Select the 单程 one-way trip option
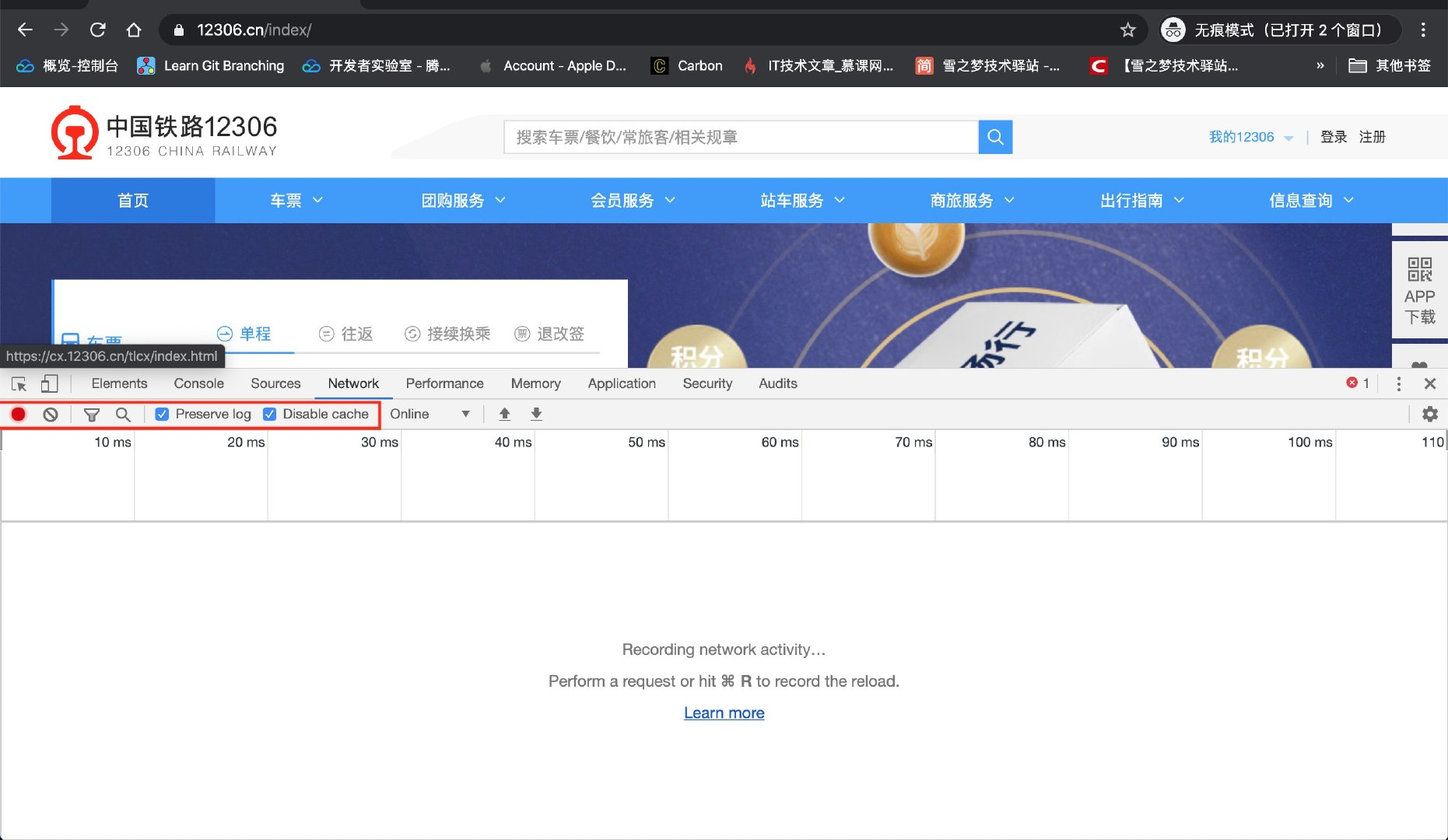Viewport: 1448px width, 840px height. click(x=244, y=334)
